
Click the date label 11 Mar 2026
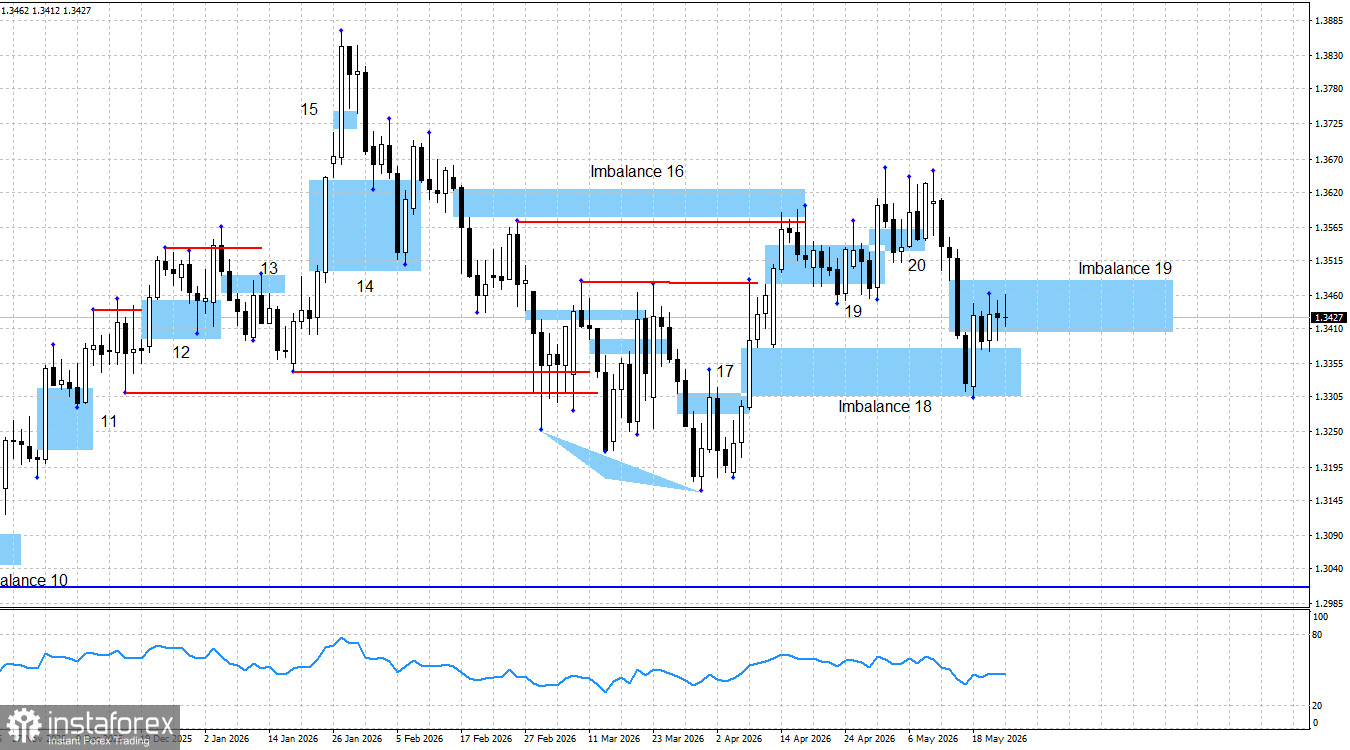click(x=613, y=739)
